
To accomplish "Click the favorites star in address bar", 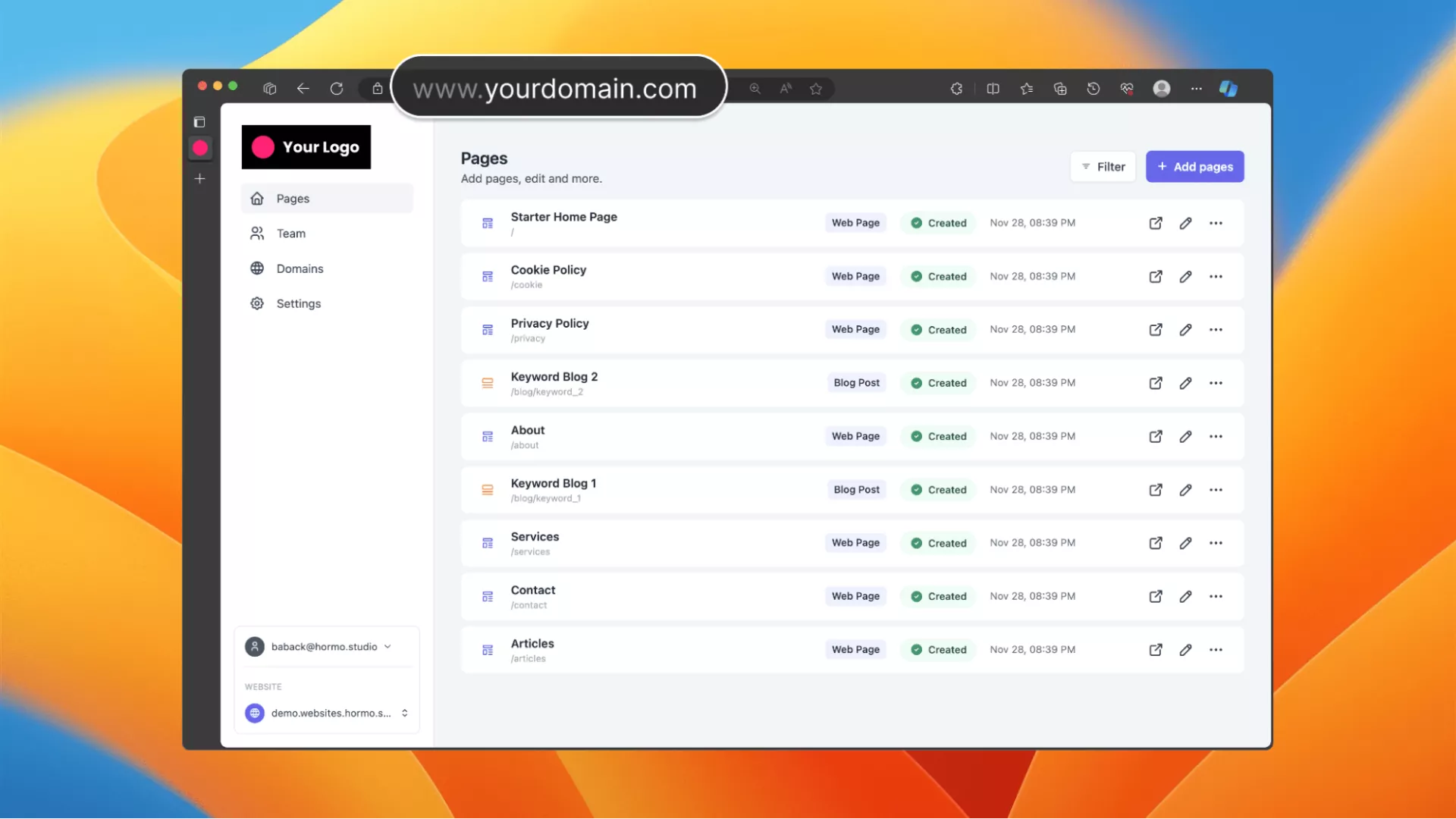I will 815,89.
